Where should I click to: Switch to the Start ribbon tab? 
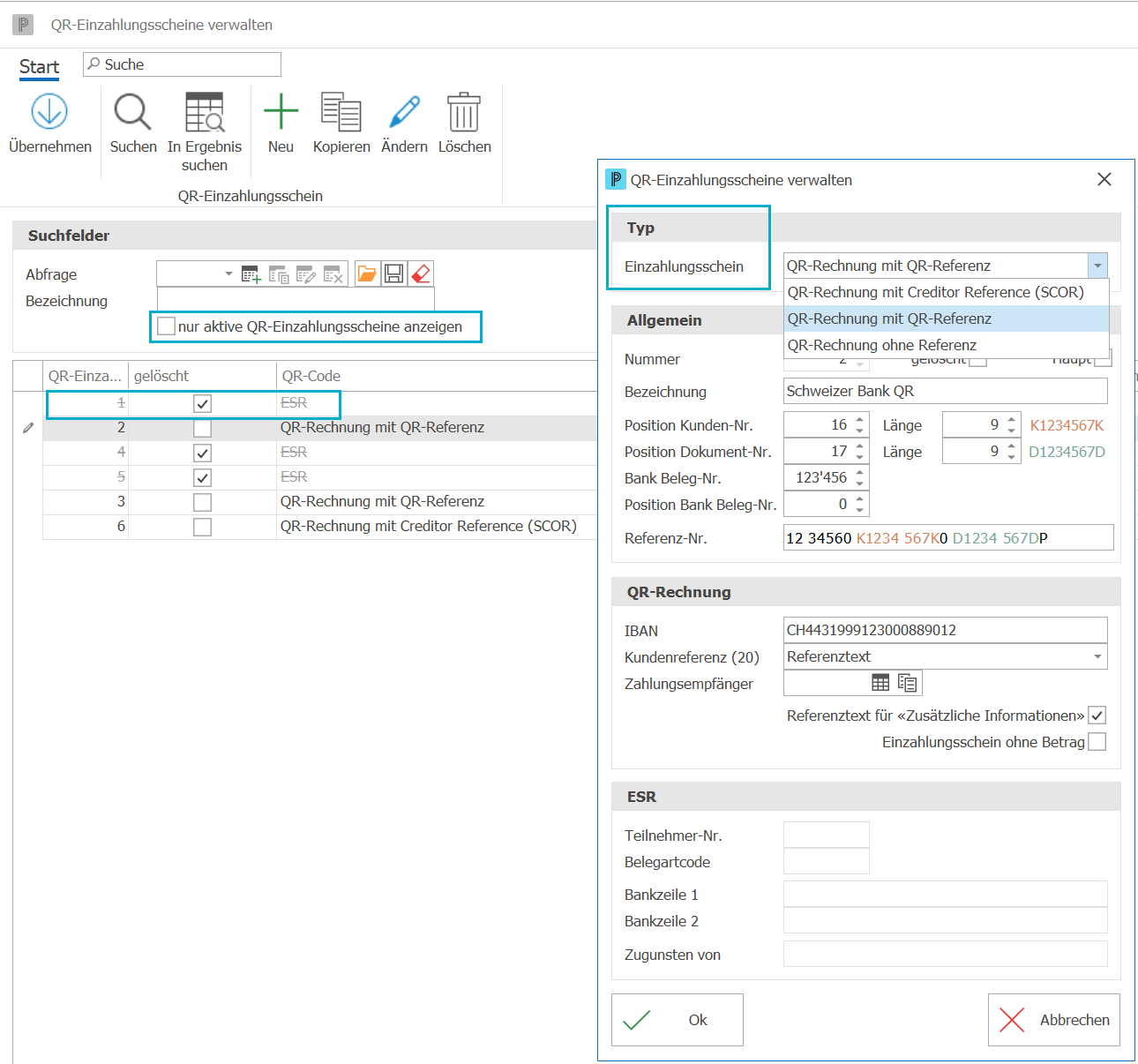coord(39,67)
